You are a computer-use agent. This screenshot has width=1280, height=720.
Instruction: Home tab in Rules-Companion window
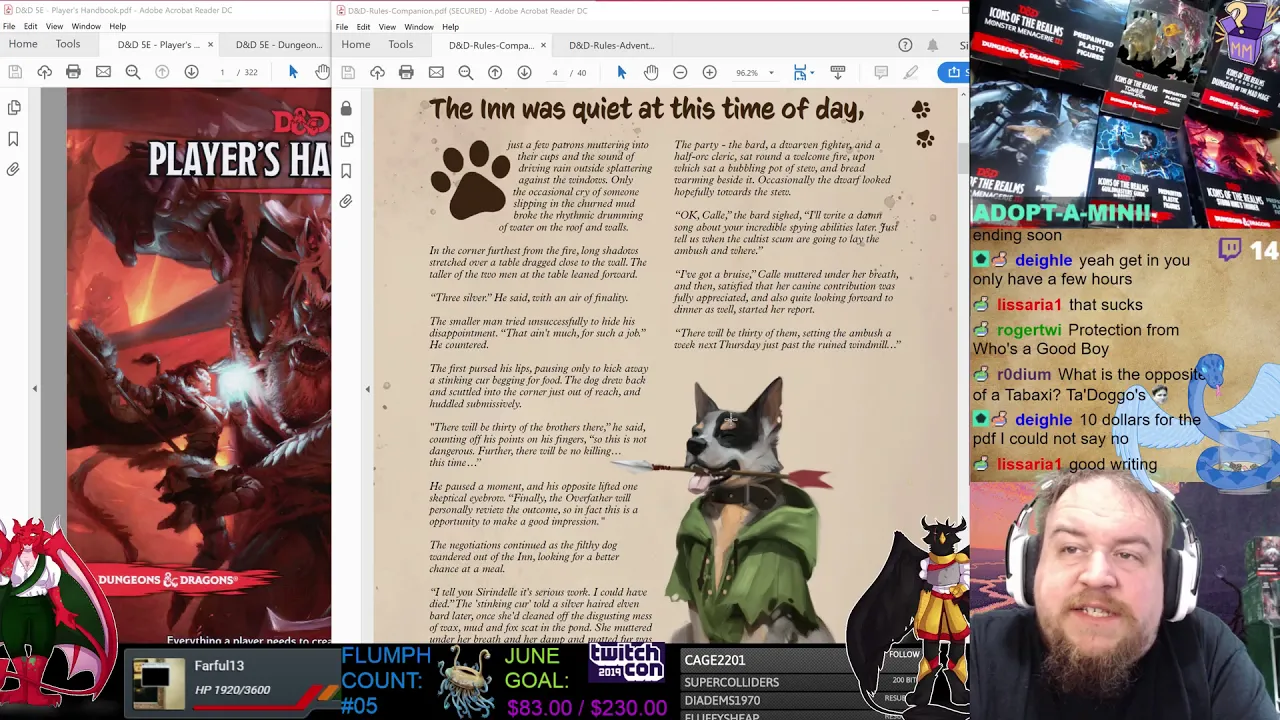tap(356, 45)
